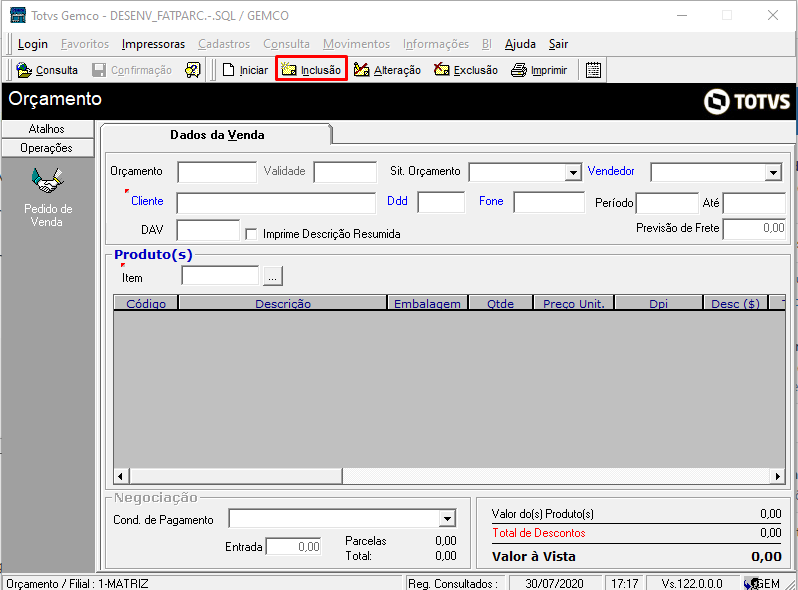Open the Vendedor dropdown list
Viewport: 798px width, 590px height.
[x=772, y=172]
